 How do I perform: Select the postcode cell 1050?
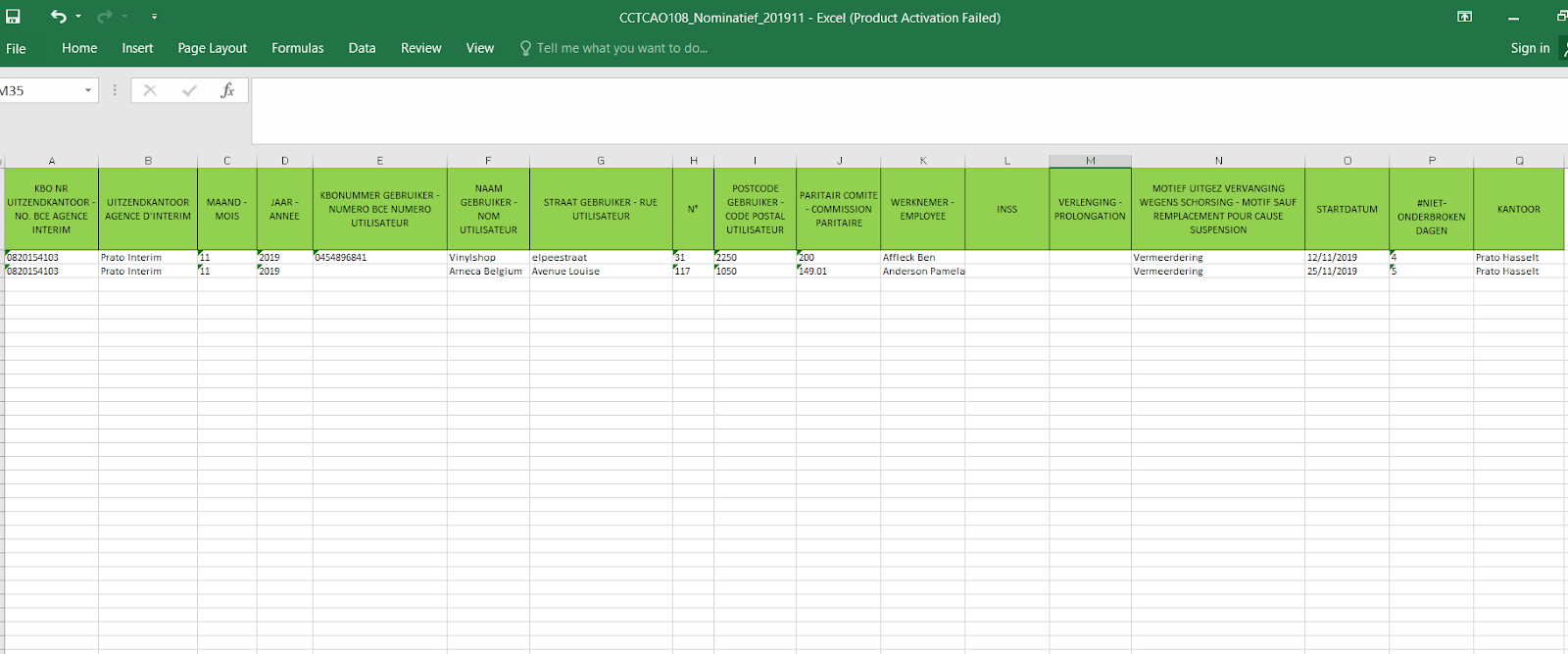pyautogui.click(x=755, y=271)
